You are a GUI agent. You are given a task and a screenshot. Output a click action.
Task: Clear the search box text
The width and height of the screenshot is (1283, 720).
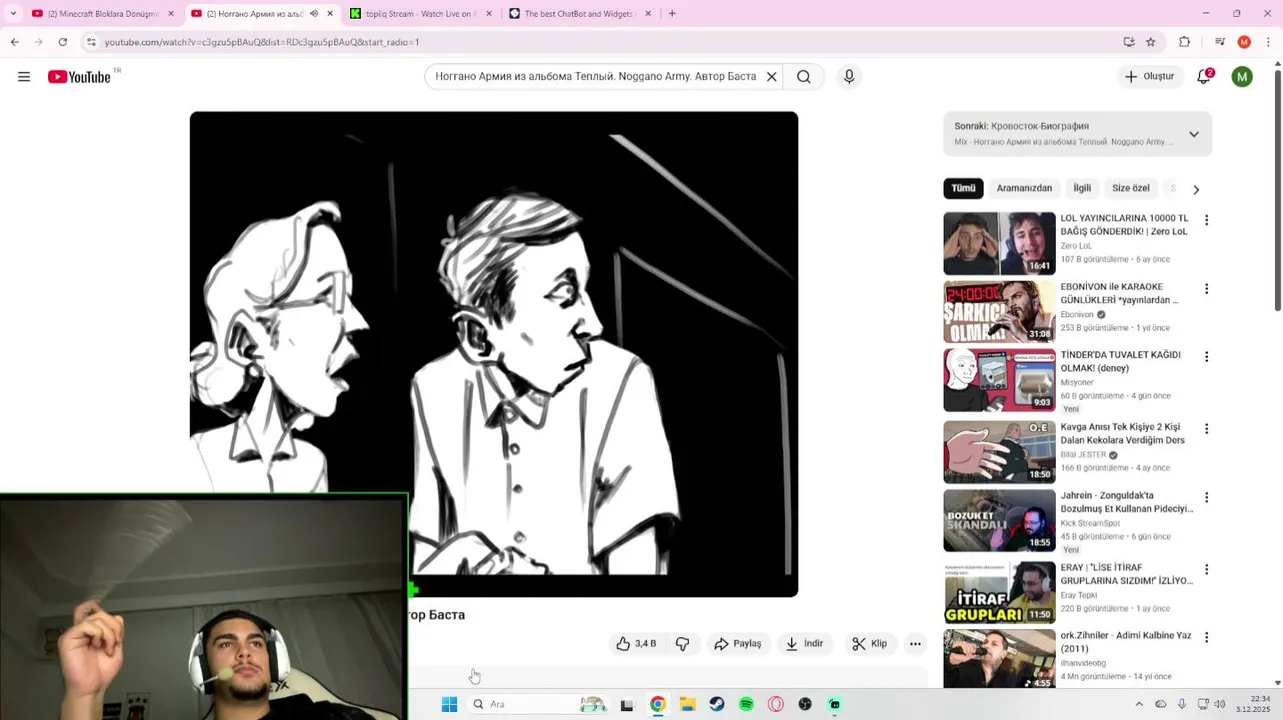click(x=771, y=77)
